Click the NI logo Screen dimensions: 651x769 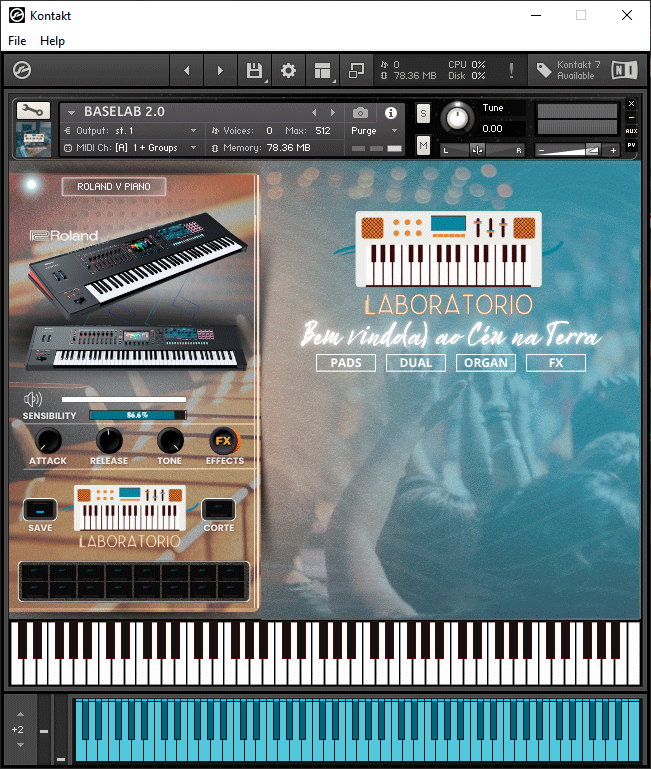625,70
